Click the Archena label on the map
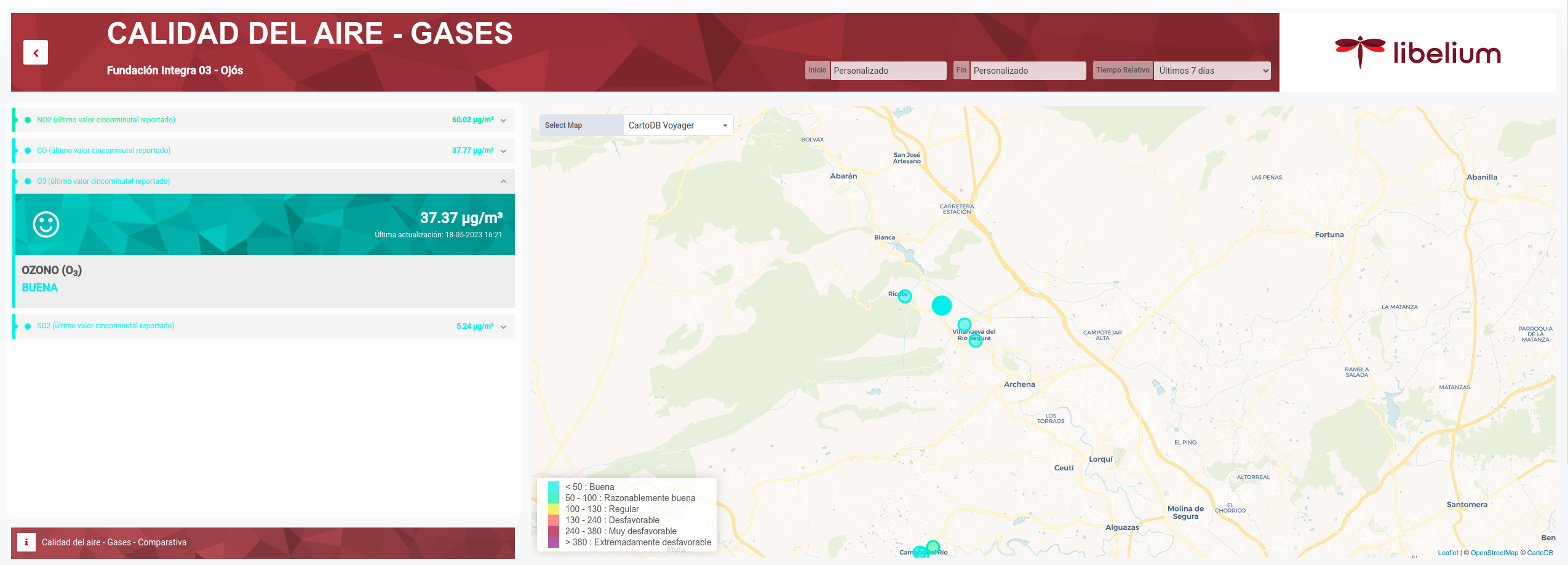 (x=1019, y=384)
